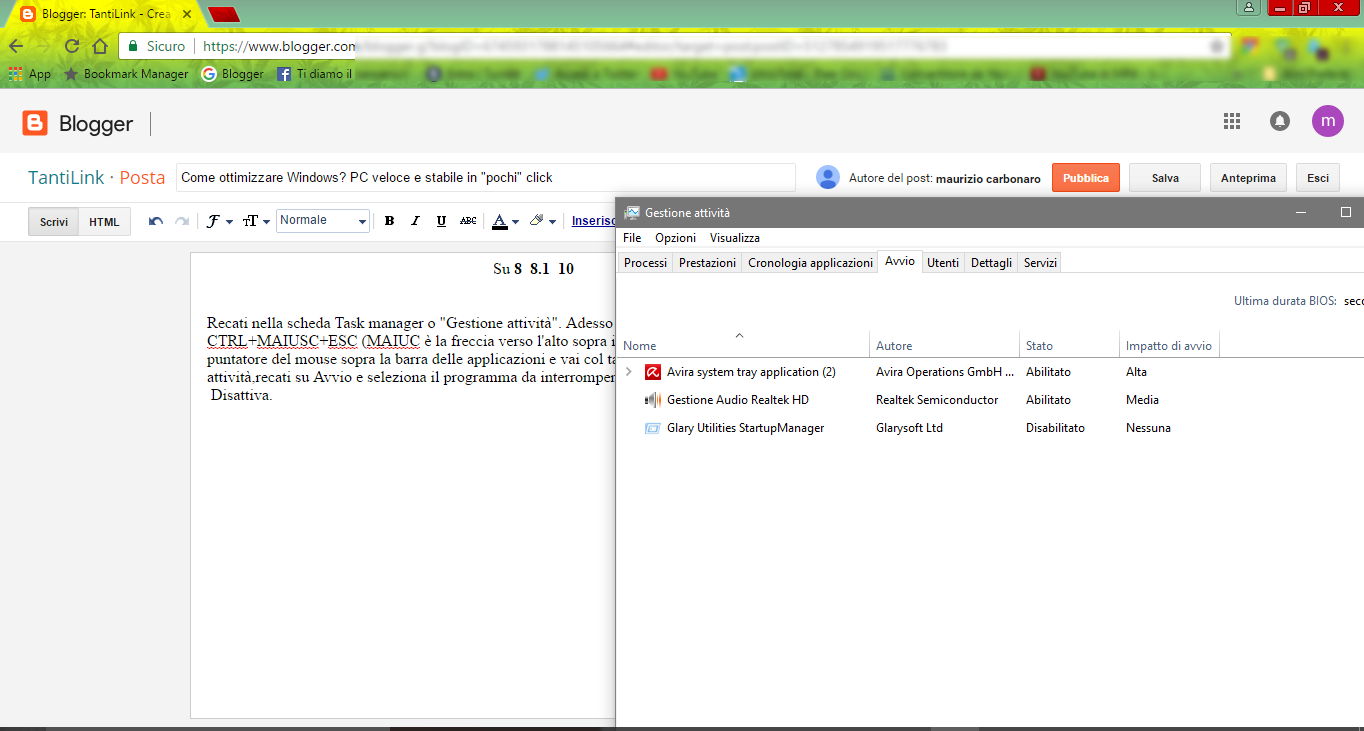Viewport: 1364px width, 731px height.
Task: Switch to the Servizi tab
Action: (x=1040, y=263)
